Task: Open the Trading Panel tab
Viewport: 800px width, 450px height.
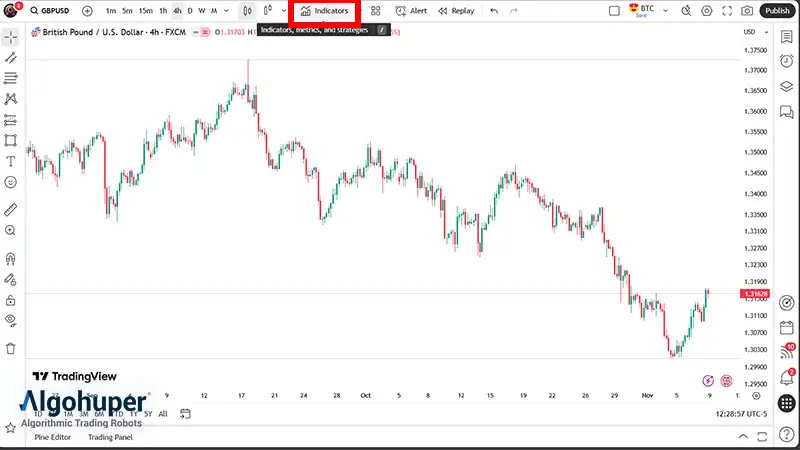Action: pos(110,437)
